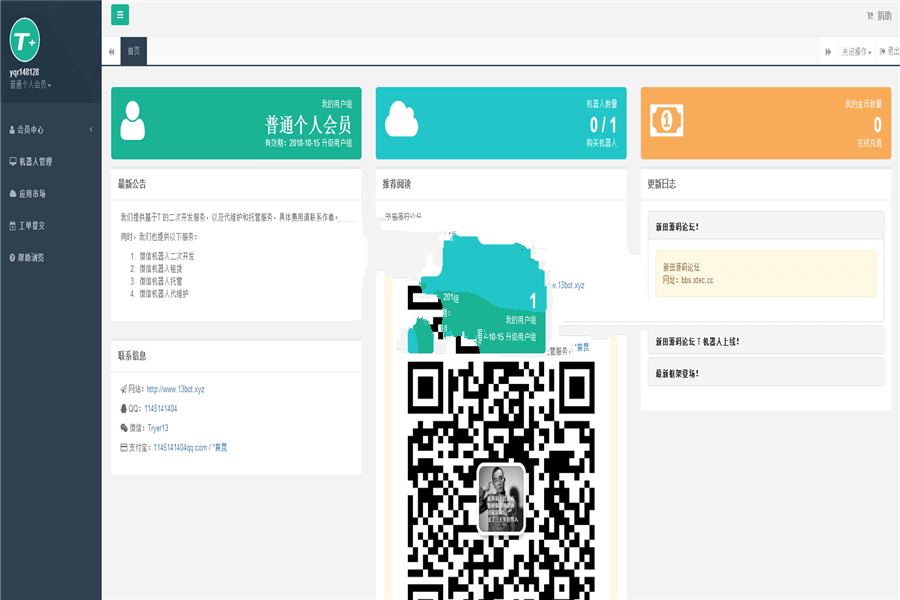Click the 在线充值 link
Image resolution: width=900 pixels, height=600 pixels.
point(870,143)
